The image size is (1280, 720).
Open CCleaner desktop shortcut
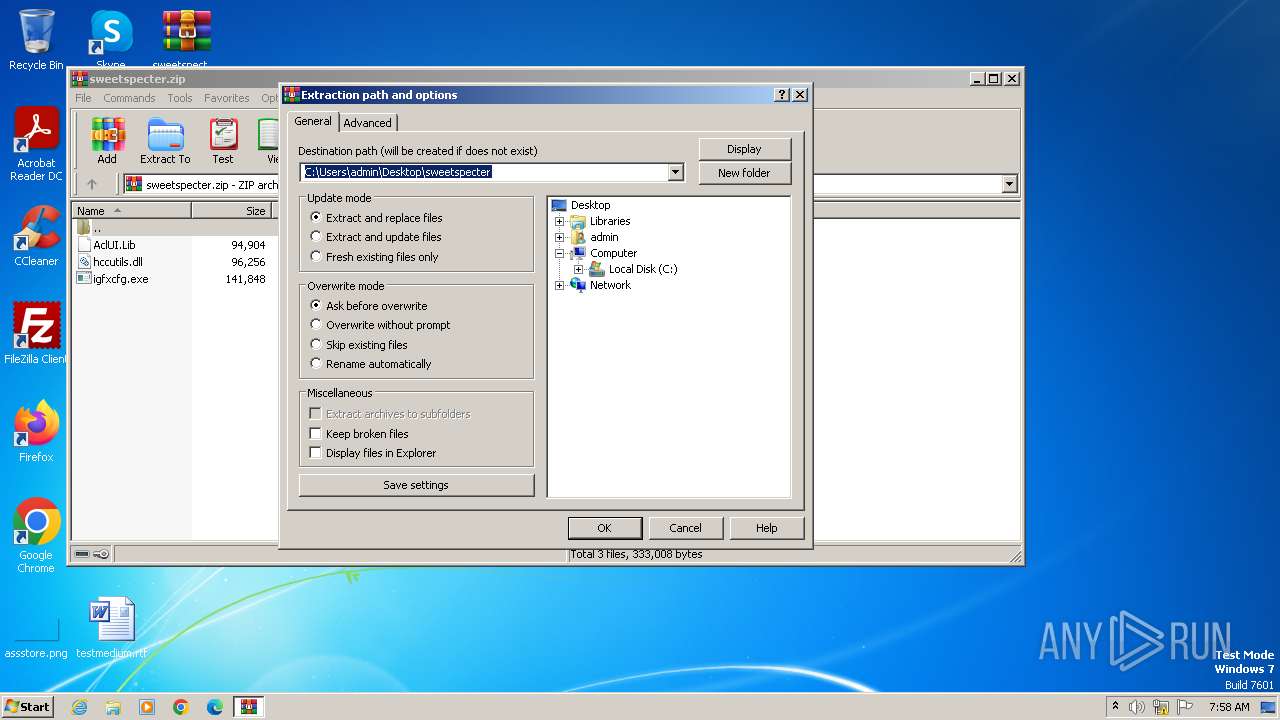tap(36, 236)
